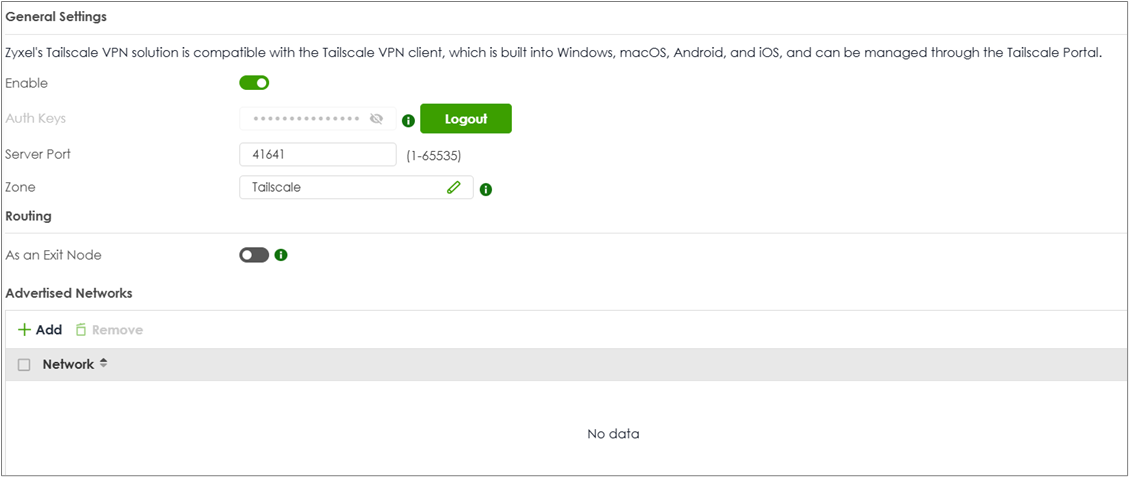This screenshot has height=477, width=1129.
Task: Click the Zone field showing Tailscale
Action: click(356, 187)
